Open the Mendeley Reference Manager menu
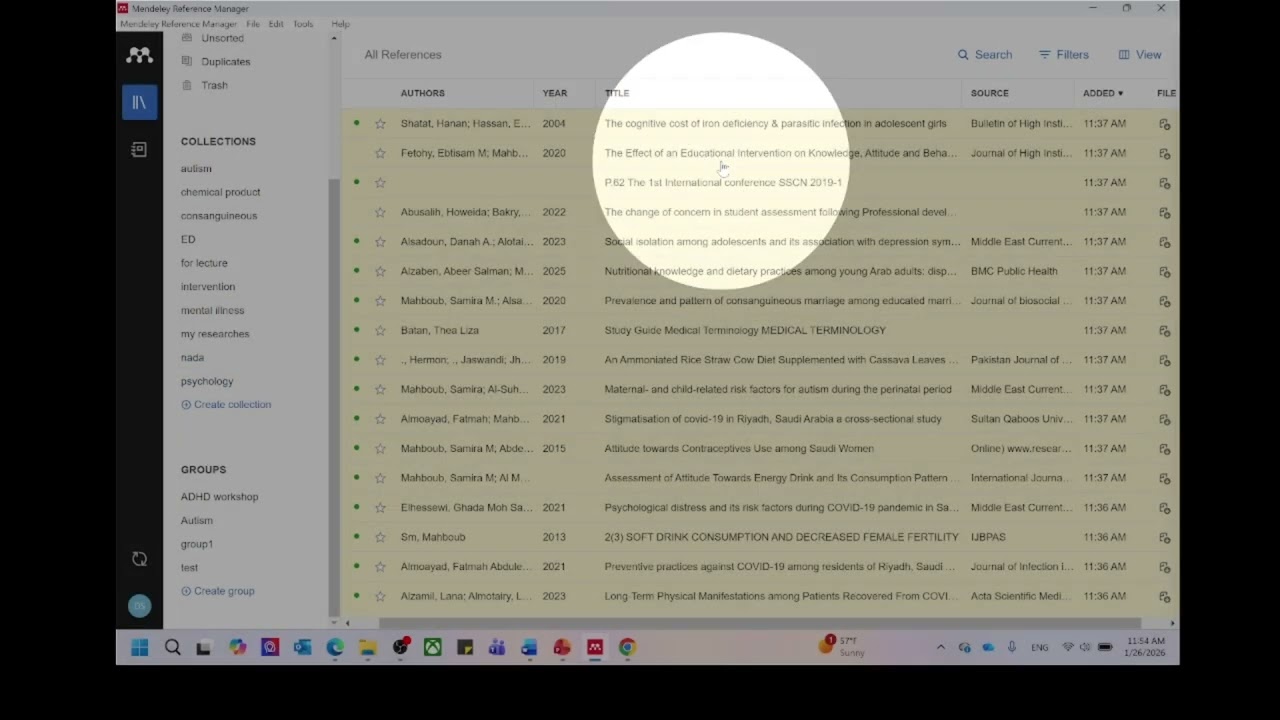Viewport: 1280px width, 720px height. tap(178, 24)
